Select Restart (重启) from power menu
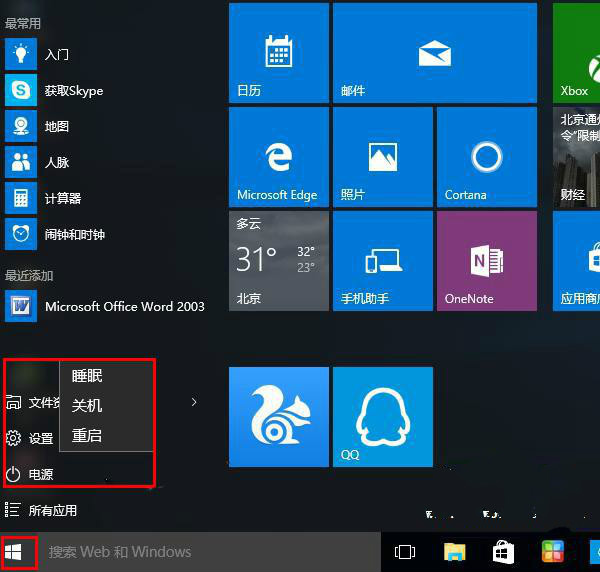Screen dimensions: 600x572 [x=88, y=436]
